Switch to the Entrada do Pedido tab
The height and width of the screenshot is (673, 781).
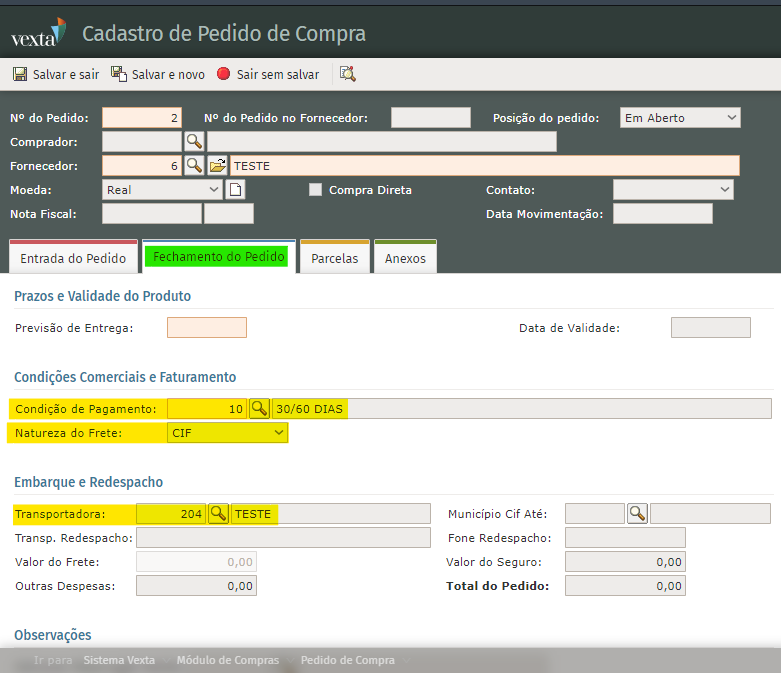(73, 258)
